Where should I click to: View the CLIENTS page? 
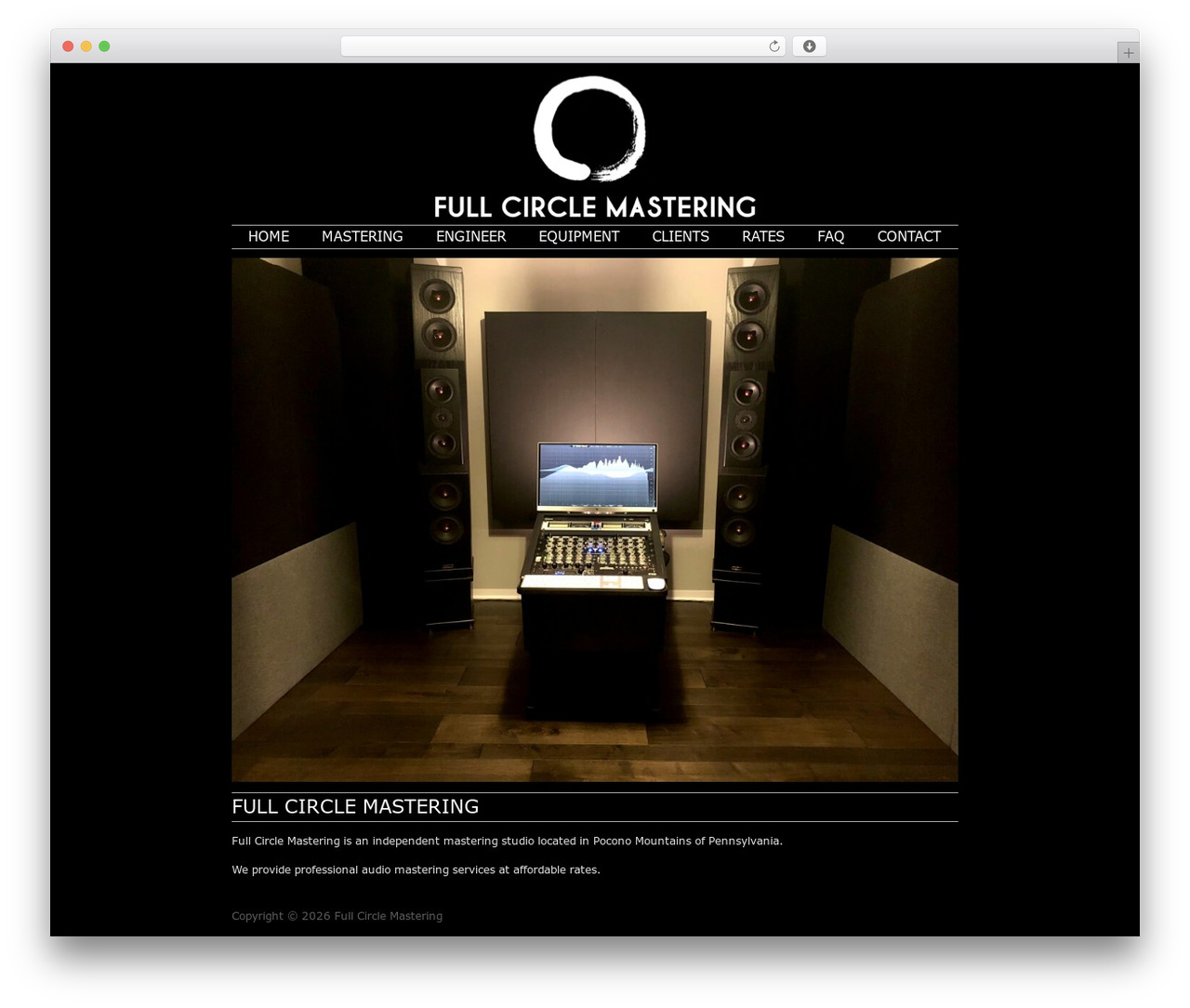click(x=681, y=236)
